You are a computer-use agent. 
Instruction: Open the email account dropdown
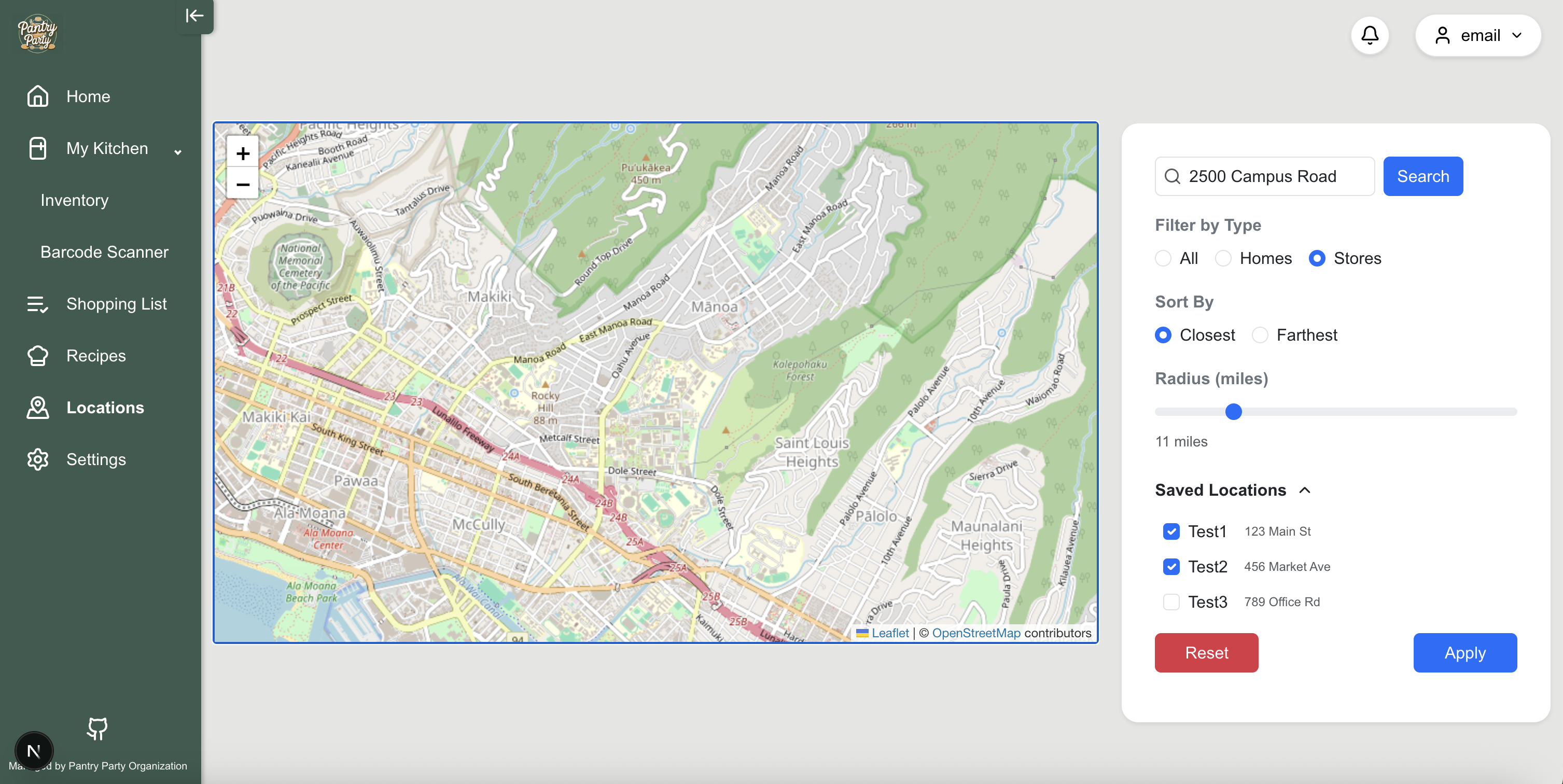(1477, 35)
